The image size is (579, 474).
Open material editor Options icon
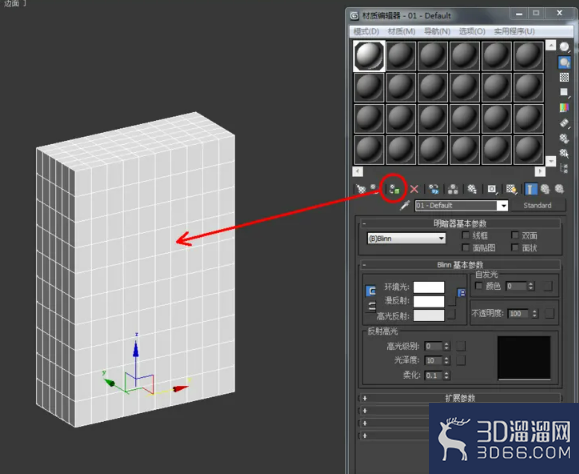pyautogui.click(x=564, y=138)
